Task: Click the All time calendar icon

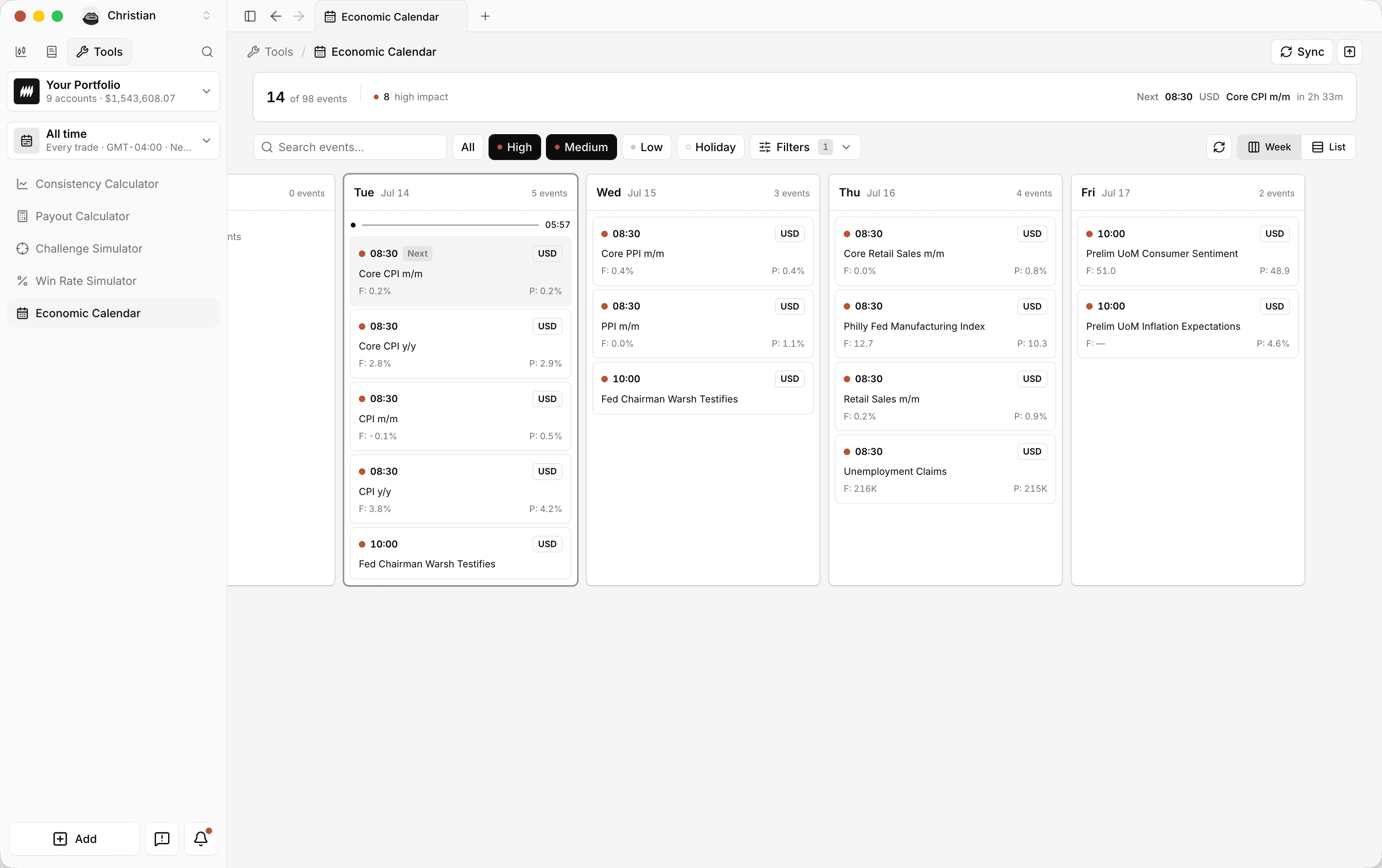Action: click(26, 141)
